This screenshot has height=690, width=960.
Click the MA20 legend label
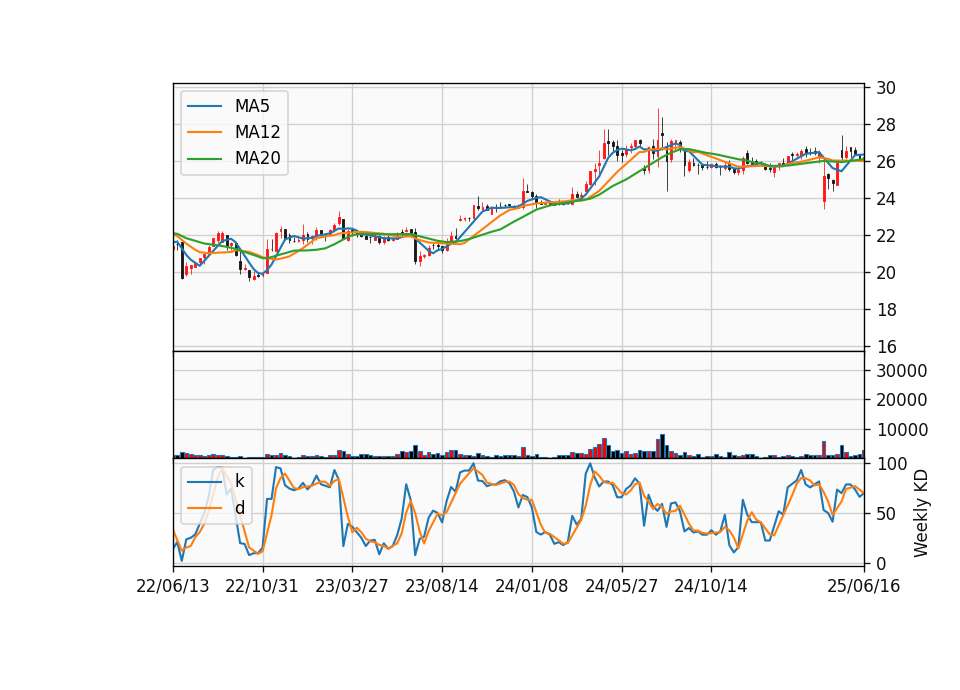[x=257, y=159]
